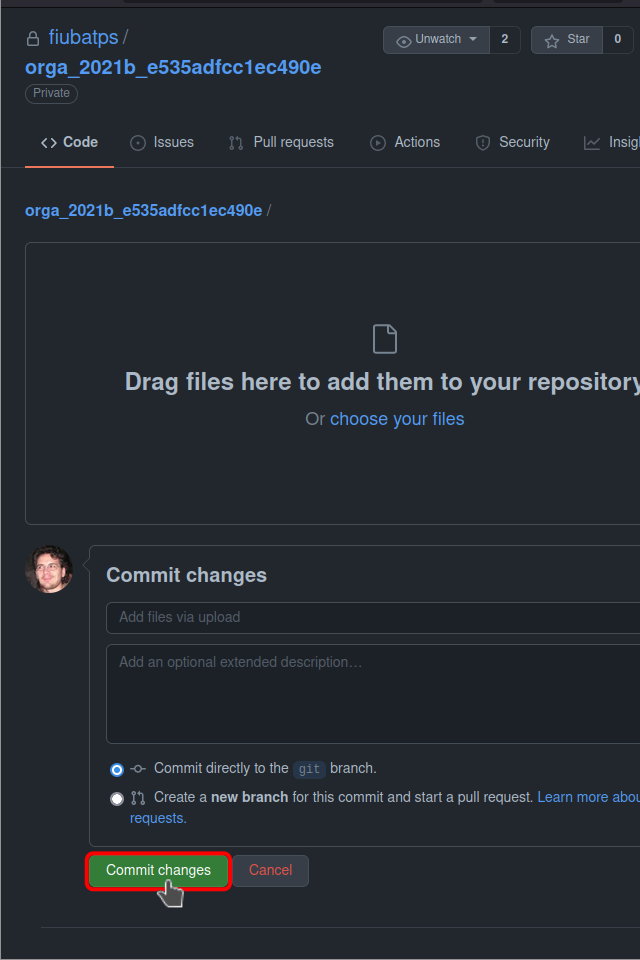The width and height of the screenshot is (640, 960).
Task: Switch to the Pull requests tab
Action: coord(281,143)
